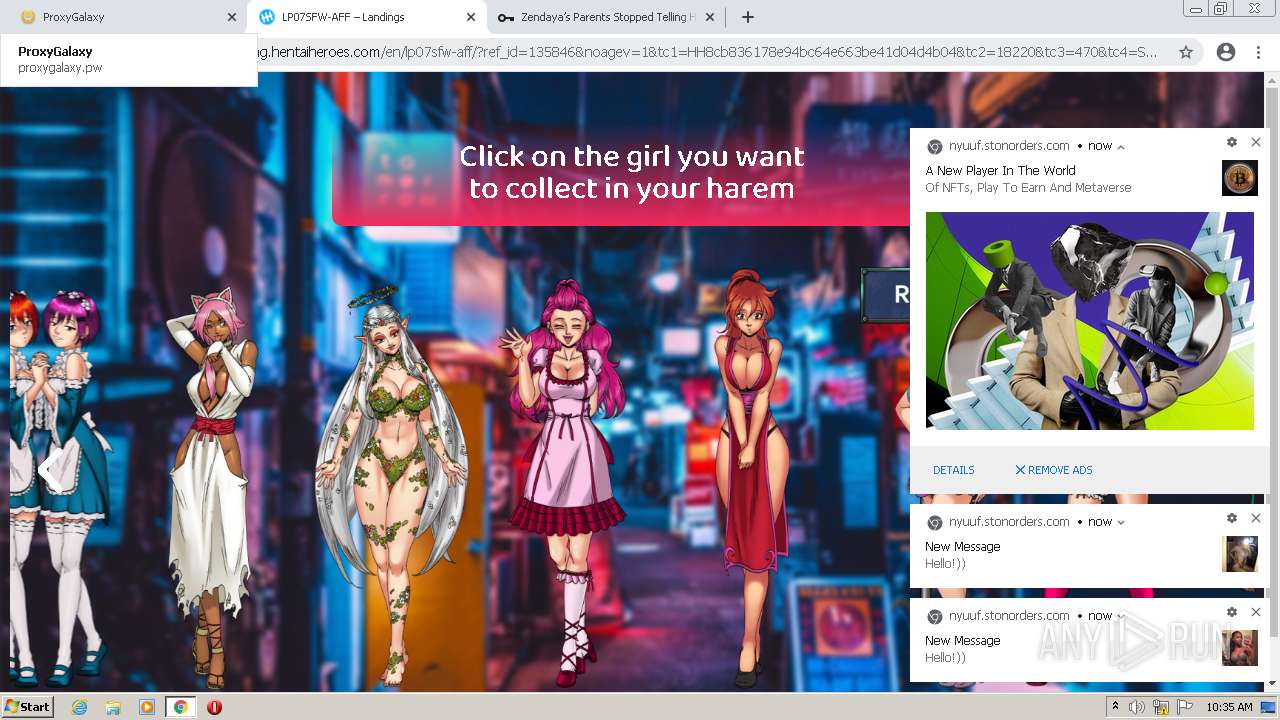Dismiss the NFT notification

(1256, 142)
